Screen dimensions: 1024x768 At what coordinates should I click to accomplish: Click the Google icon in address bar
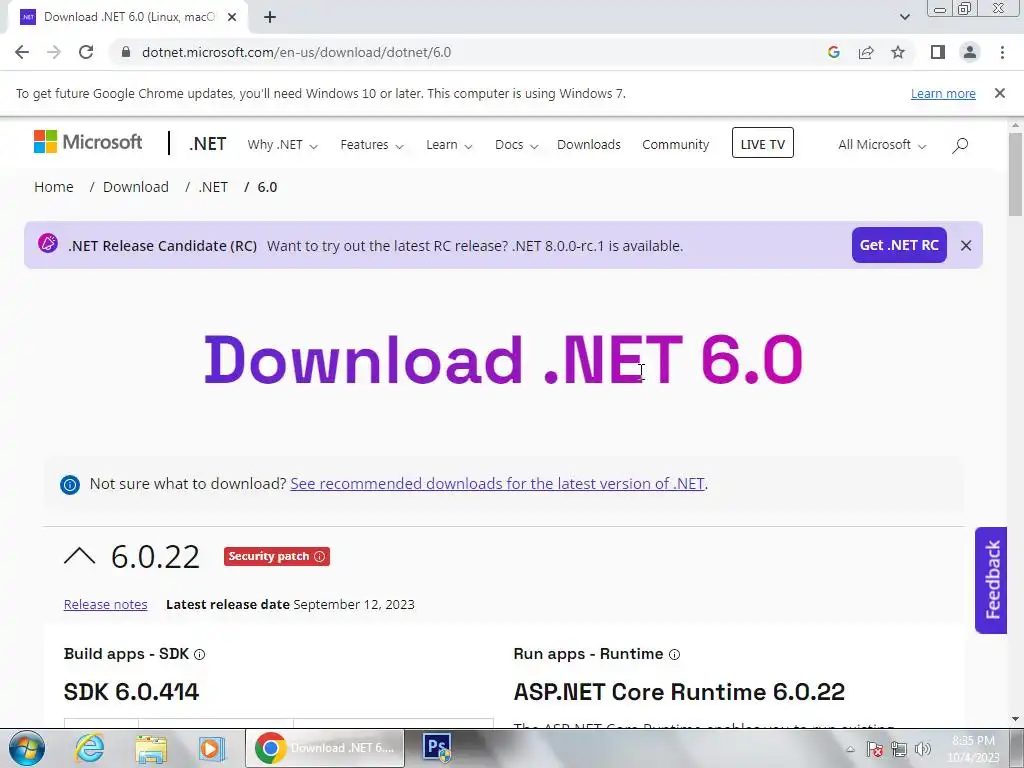coord(833,52)
